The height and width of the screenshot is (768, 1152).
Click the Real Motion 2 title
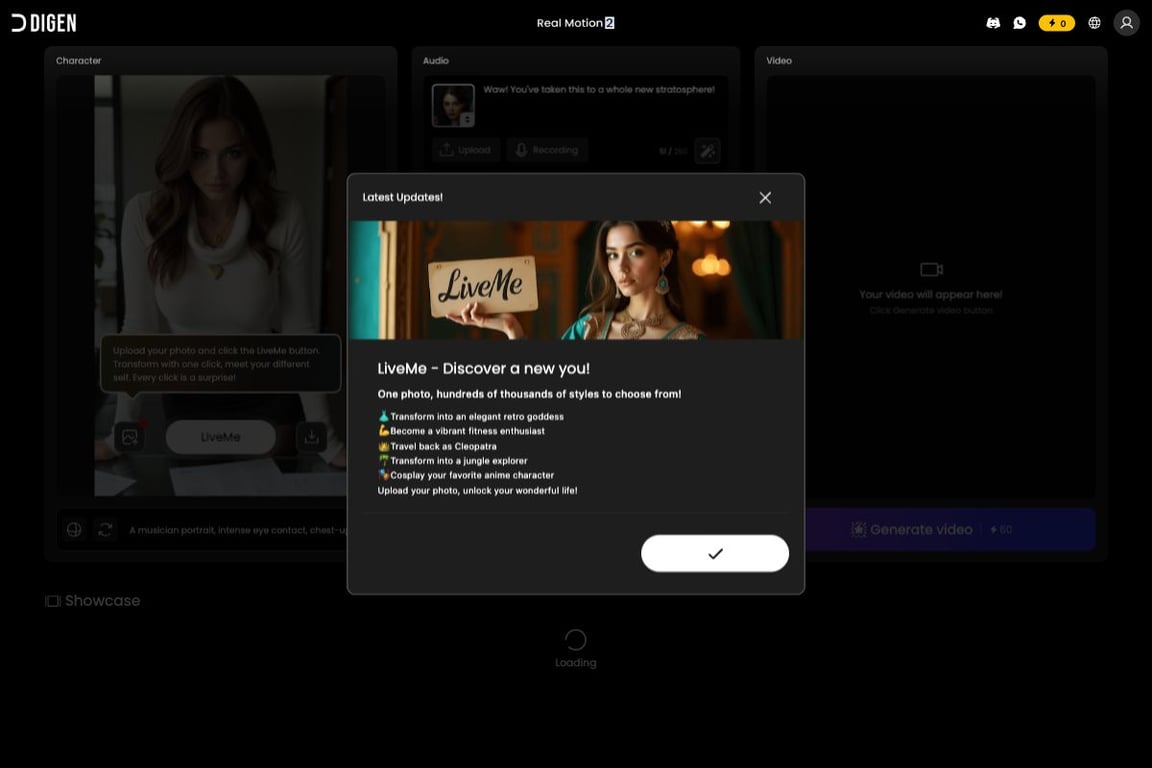(x=575, y=23)
